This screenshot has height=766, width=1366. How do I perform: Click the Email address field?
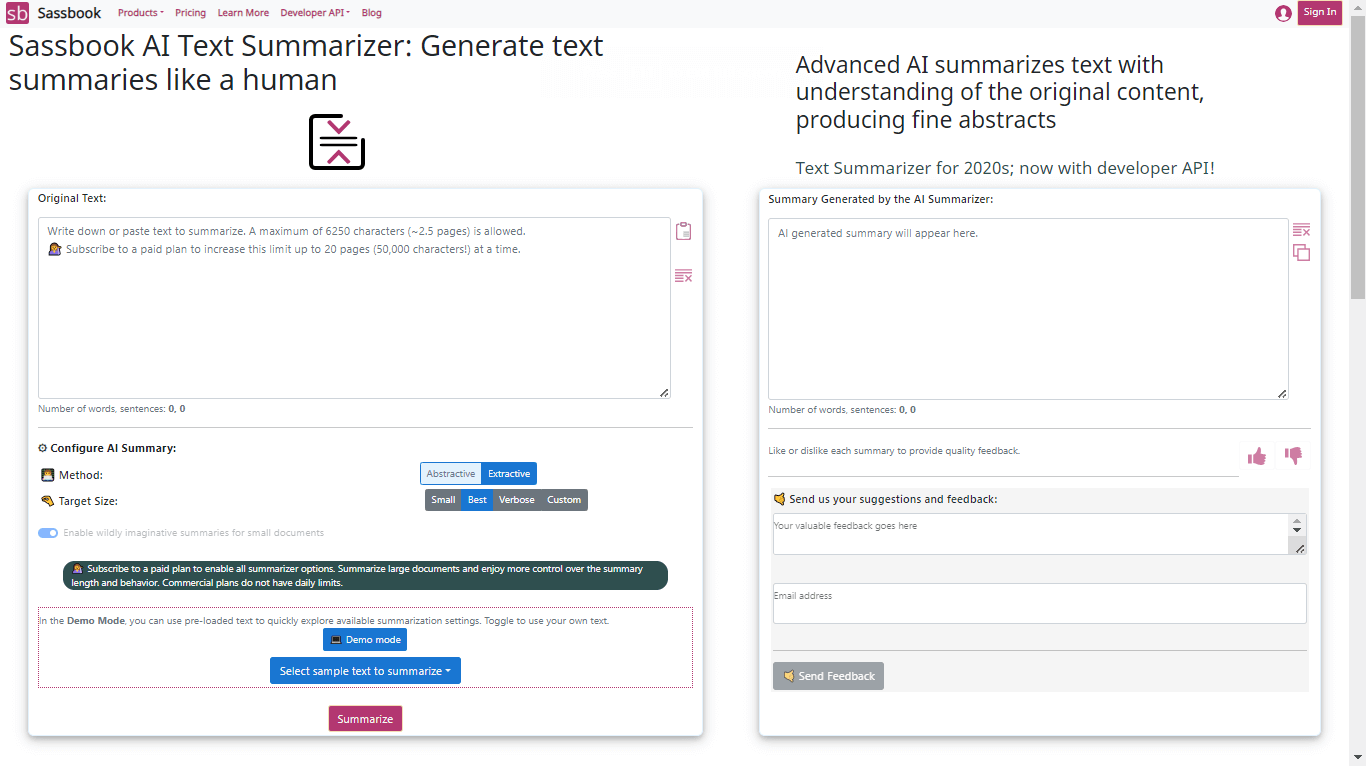point(1040,603)
